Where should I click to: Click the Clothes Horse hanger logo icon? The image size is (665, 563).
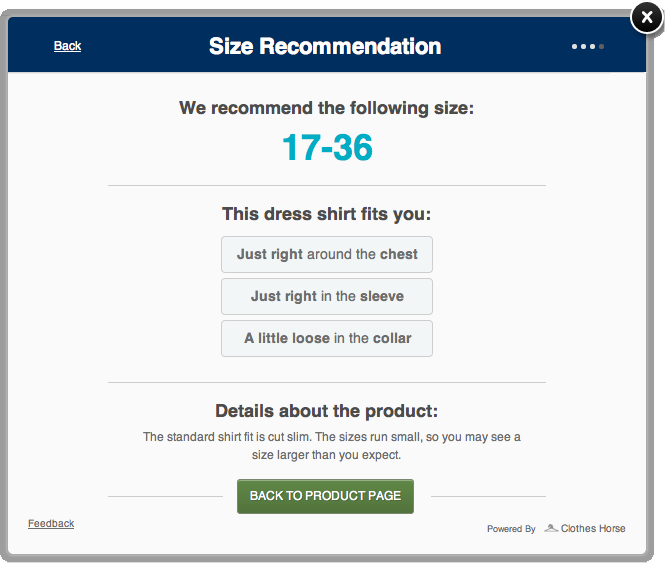coord(551,528)
